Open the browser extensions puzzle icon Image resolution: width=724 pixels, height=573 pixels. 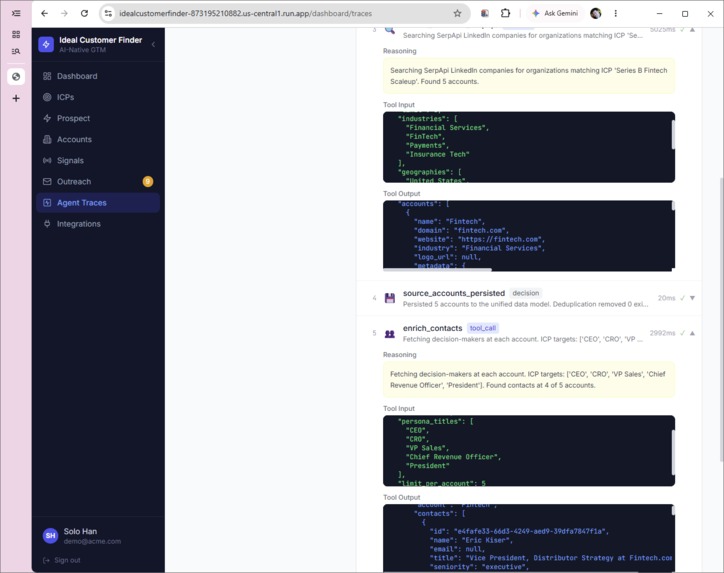point(505,13)
